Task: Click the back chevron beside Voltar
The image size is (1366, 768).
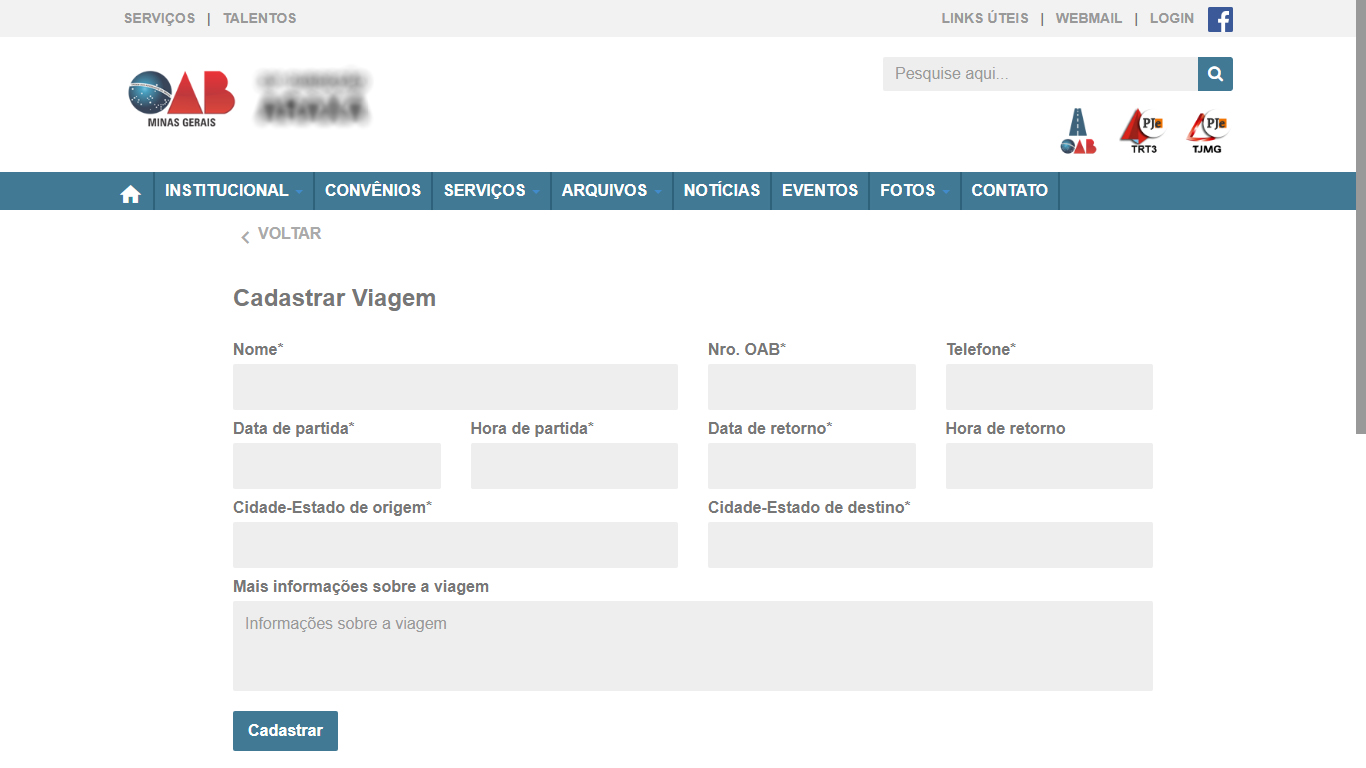Action: (245, 237)
